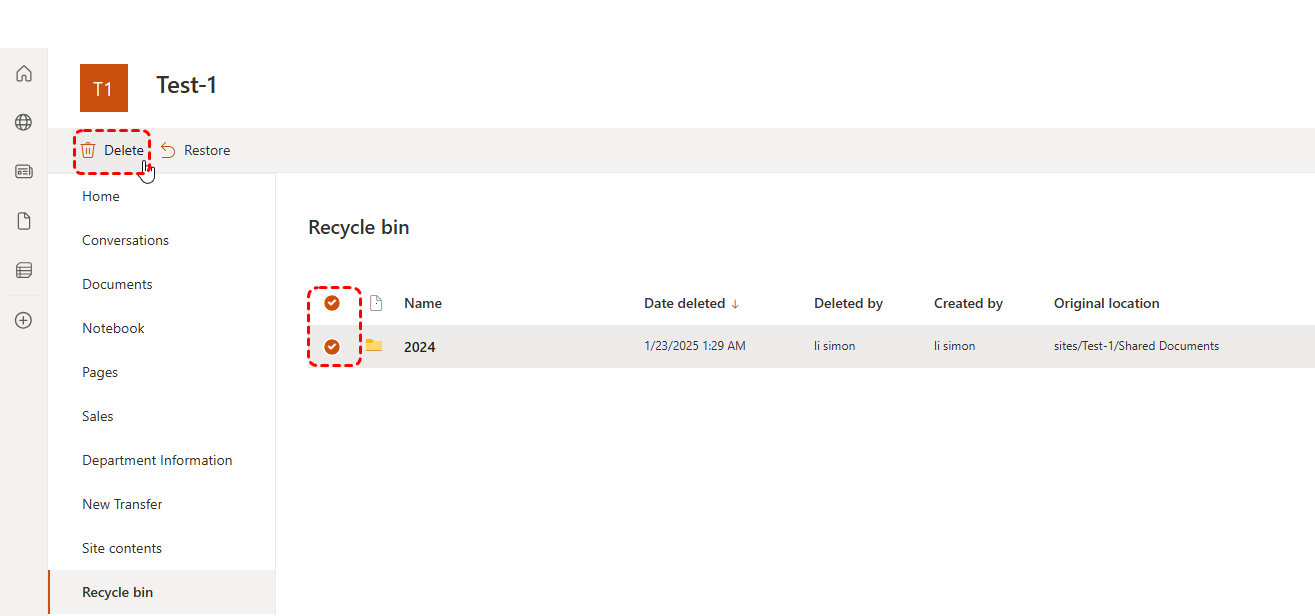Sort by the Name column header
The height and width of the screenshot is (616, 1315).
(x=422, y=303)
